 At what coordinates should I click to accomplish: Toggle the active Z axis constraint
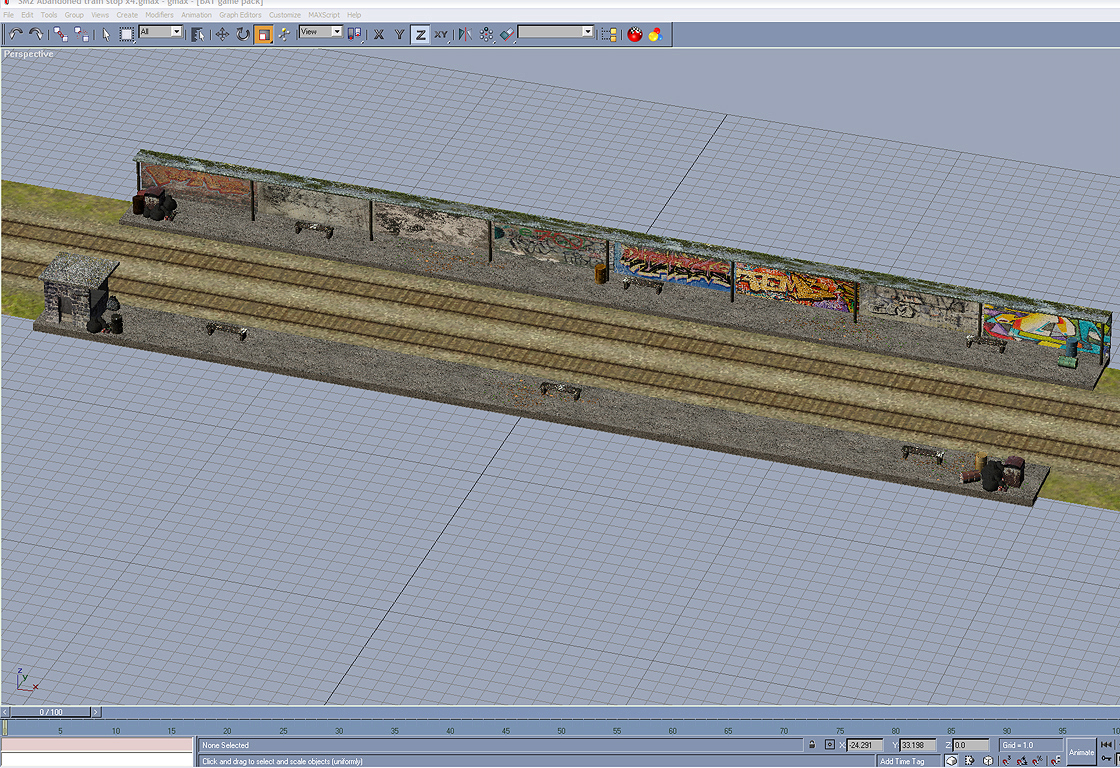point(420,34)
